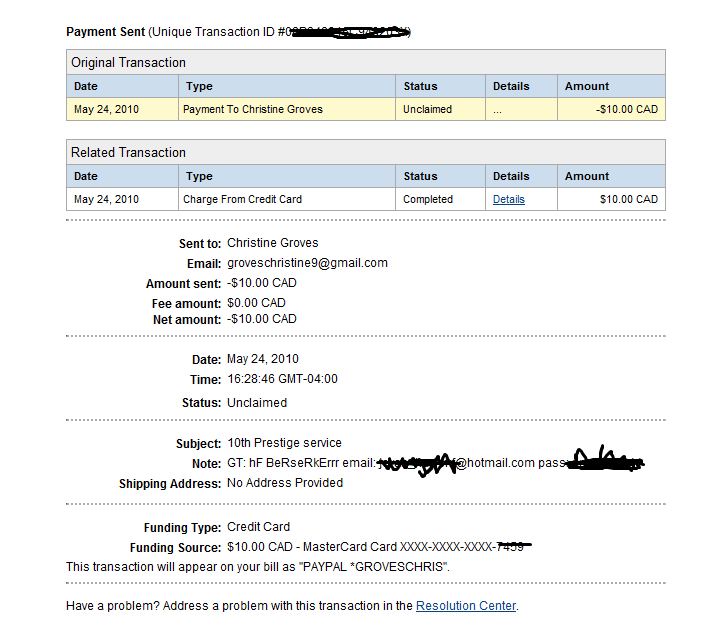Viewport: 722px width, 617px height.
Task: Click the No Address Provided shipping text
Action: click(x=285, y=483)
